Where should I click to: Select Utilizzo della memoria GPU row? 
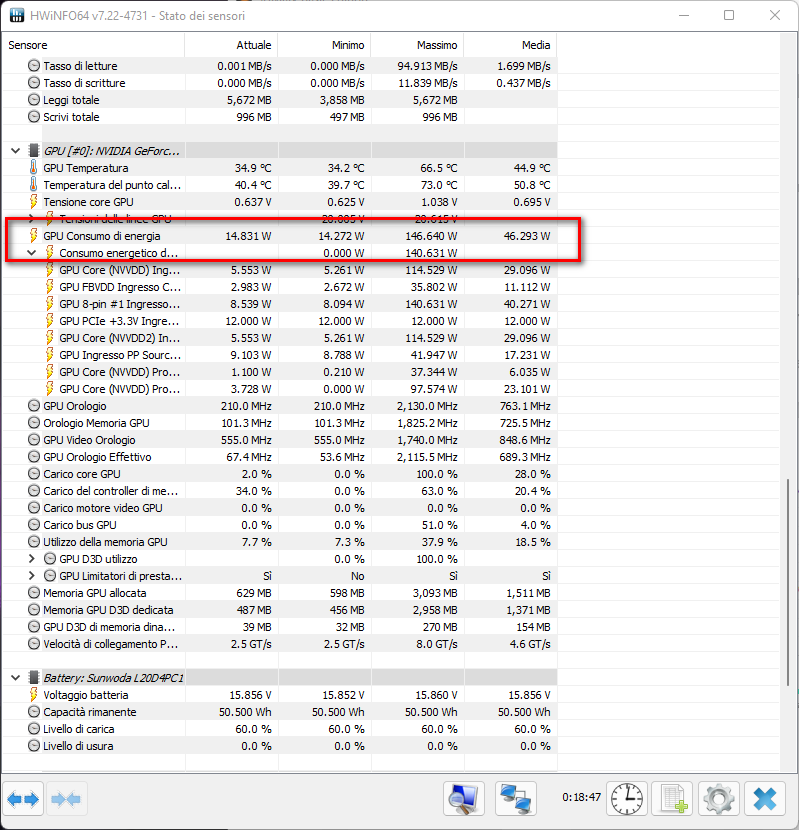tap(280, 542)
